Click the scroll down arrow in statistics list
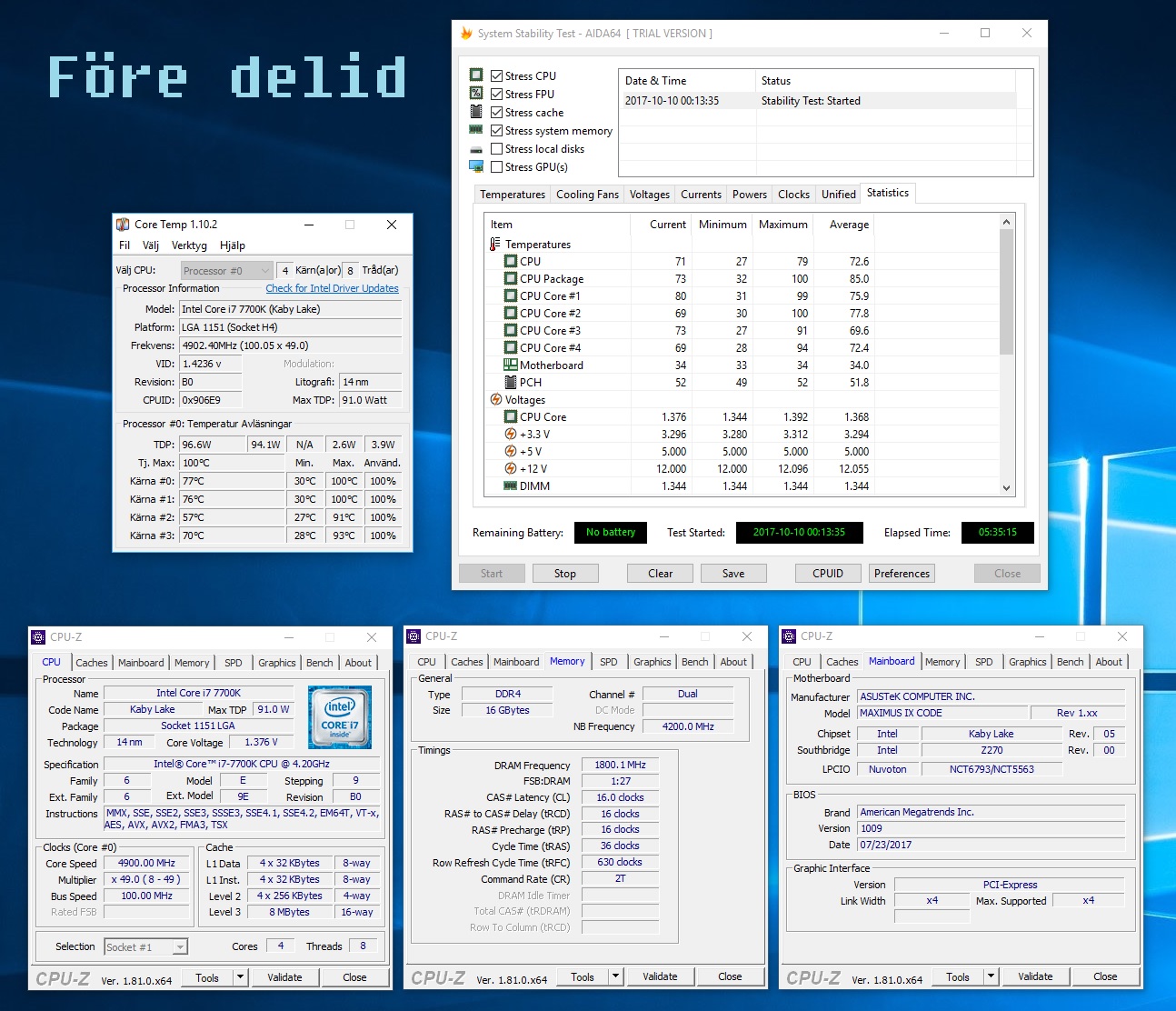 pos(1006,487)
